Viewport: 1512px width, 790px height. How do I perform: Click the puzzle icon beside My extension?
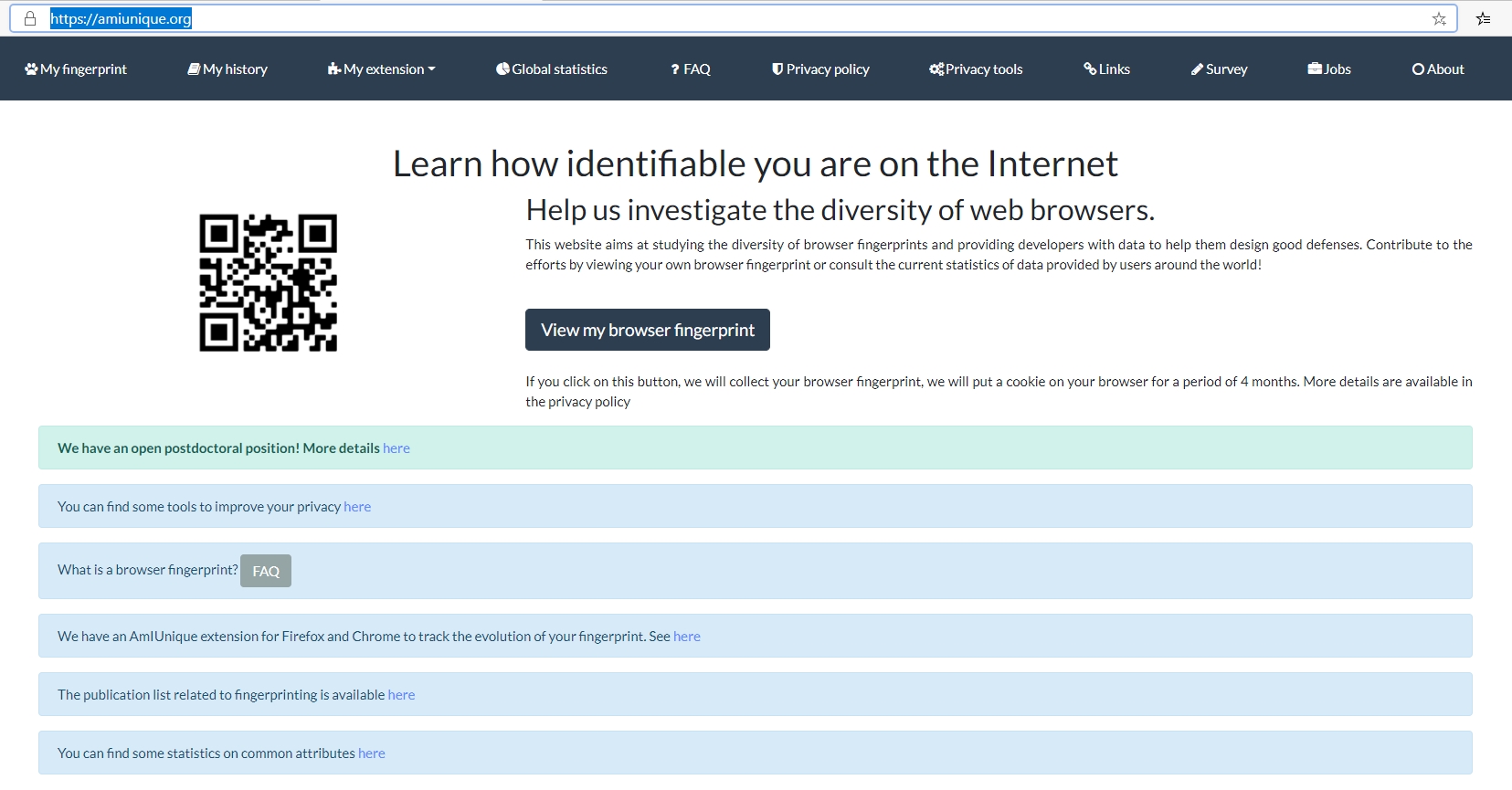(334, 69)
